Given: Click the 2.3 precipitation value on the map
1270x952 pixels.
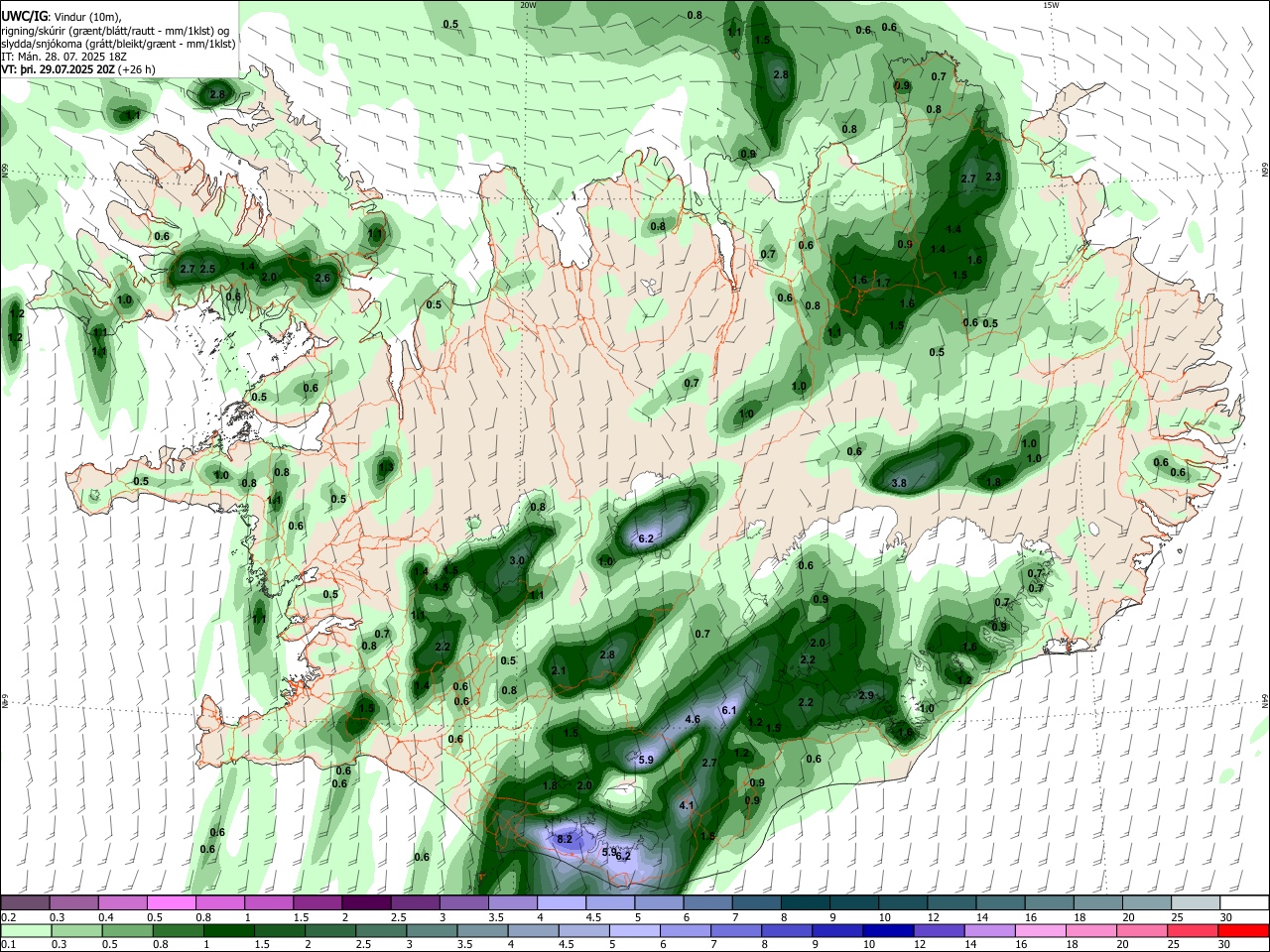Looking at the screenshot, I should coord(993,177).
